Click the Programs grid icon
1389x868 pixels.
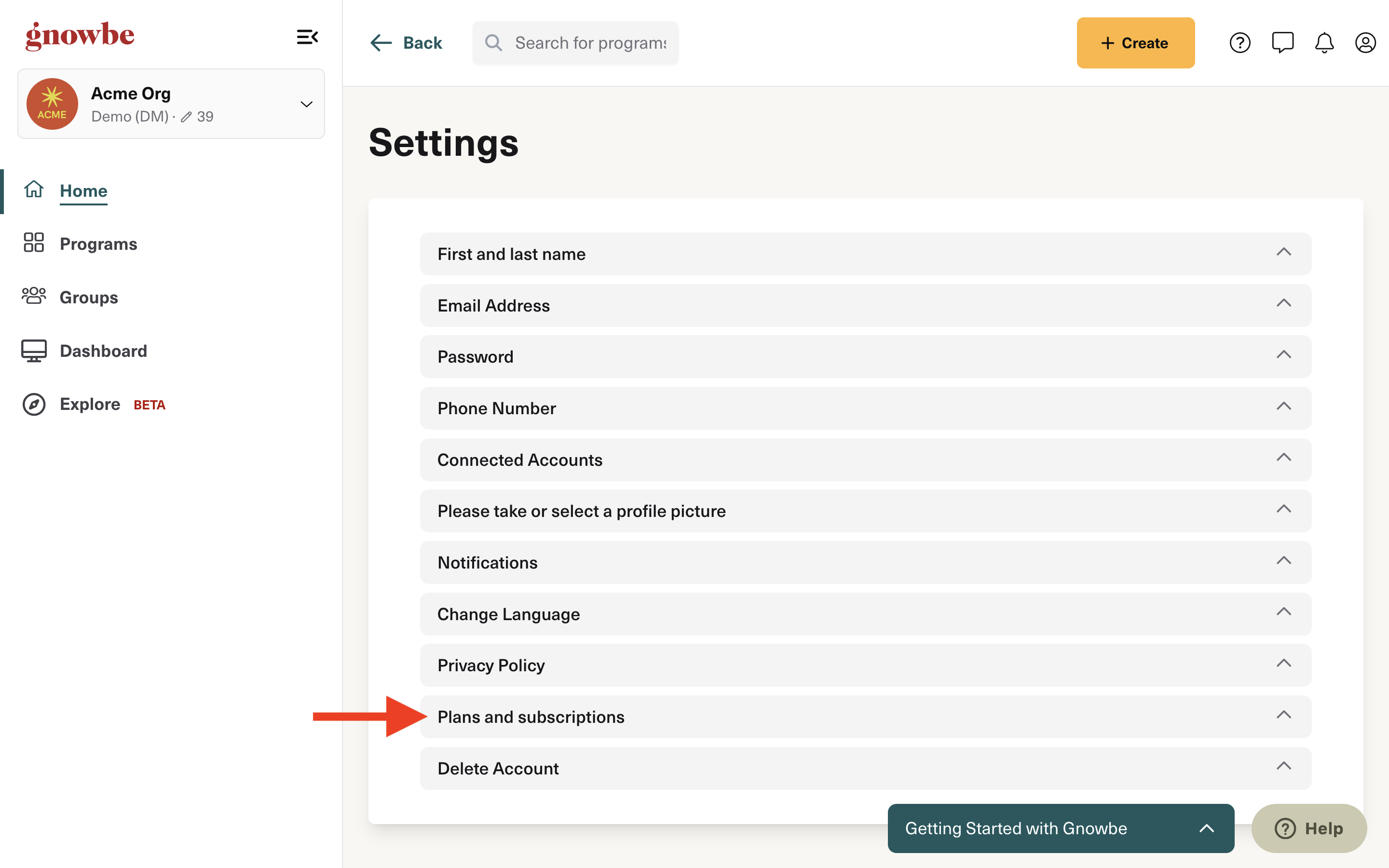pyautogui.click(x=34, y=242)
